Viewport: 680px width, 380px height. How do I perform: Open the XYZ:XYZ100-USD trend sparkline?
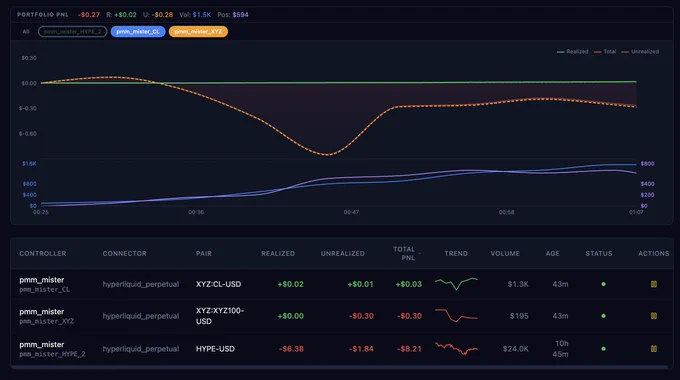[456, 315]
